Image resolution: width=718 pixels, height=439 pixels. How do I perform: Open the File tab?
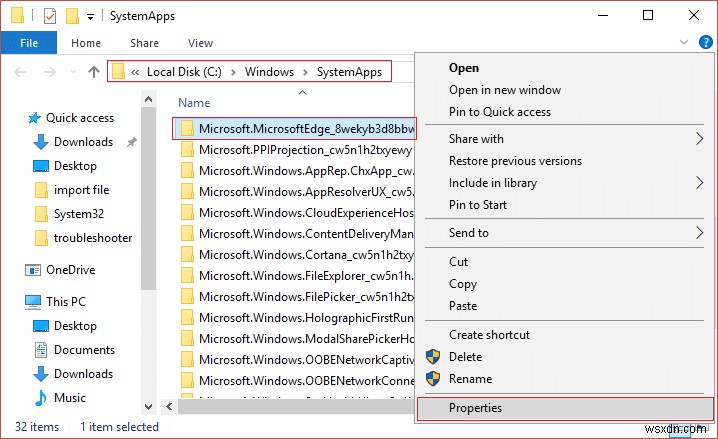click(x=29, y=43)
